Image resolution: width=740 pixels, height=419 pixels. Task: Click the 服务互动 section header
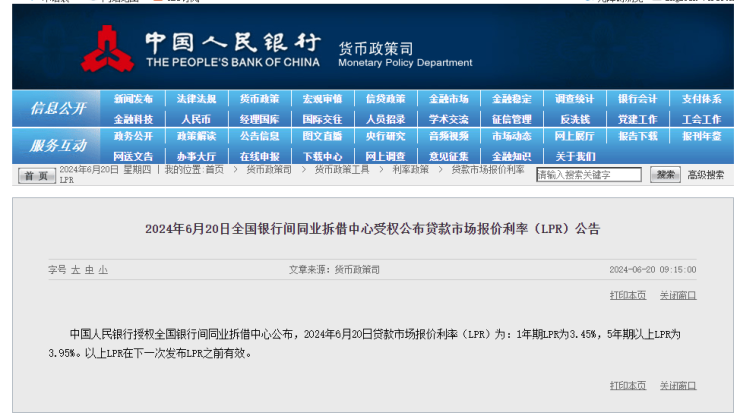(58, 146)
